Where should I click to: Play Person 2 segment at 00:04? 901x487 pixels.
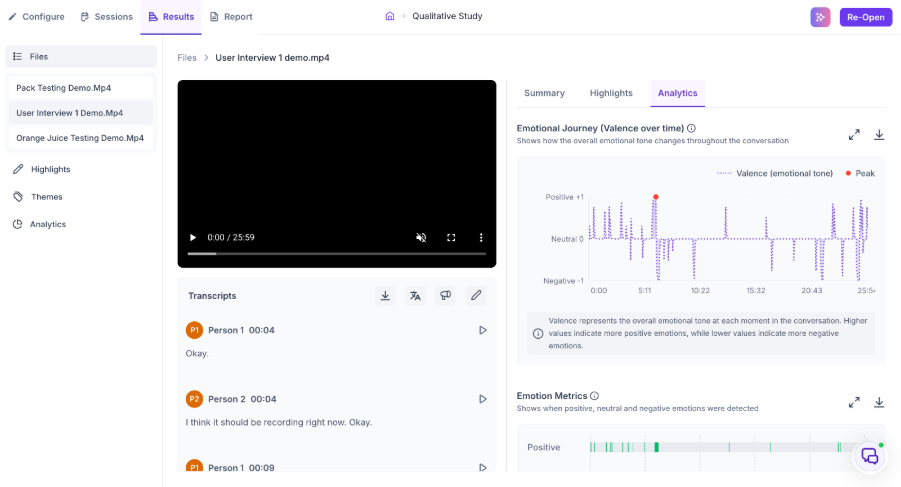point(483,399)
